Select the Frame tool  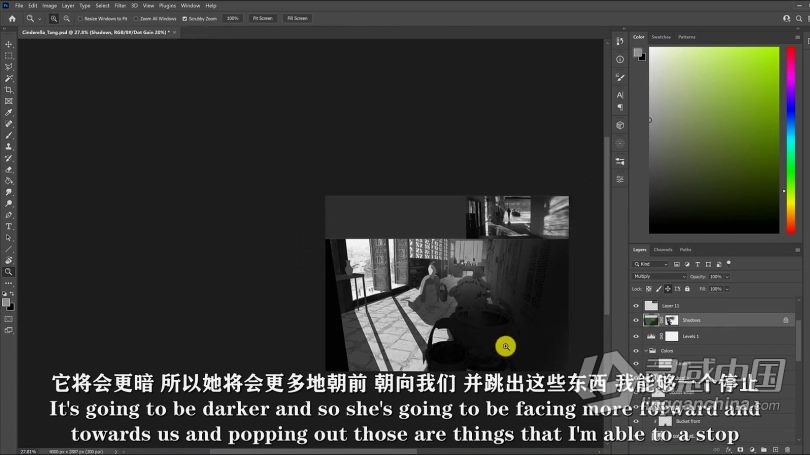9,101
